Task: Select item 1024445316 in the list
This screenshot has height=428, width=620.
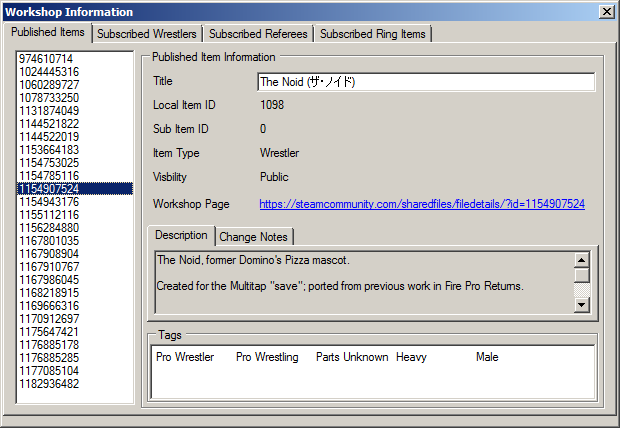Action: coord(48,72)
